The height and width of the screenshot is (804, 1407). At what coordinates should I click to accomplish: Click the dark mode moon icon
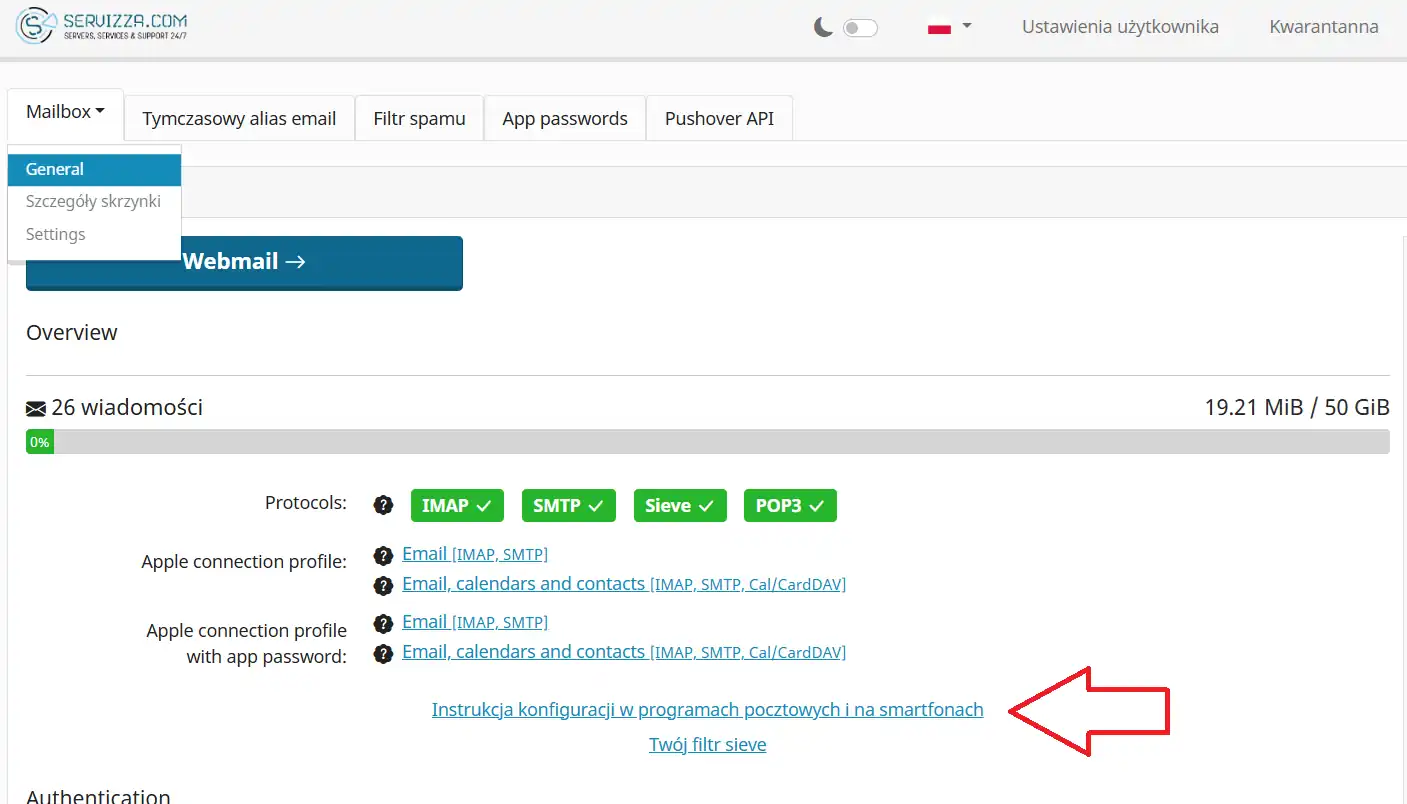click(823, 28)
